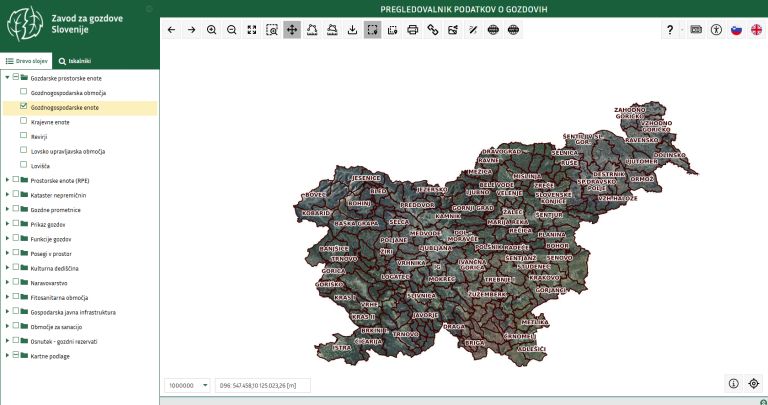Image resolution: width=768 pixels, height=405 pixels.
Task: Choose the measure area polygon tool
Action: tap(332, 30)
